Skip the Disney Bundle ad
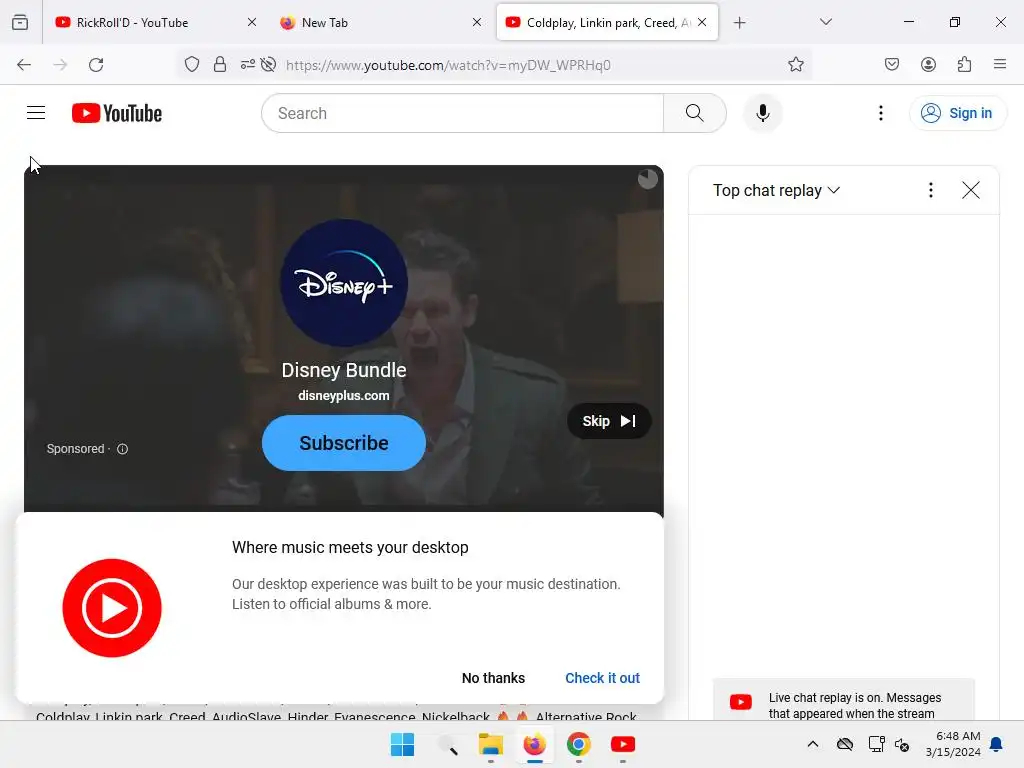 pyautogui.click(x=609, y=421)
